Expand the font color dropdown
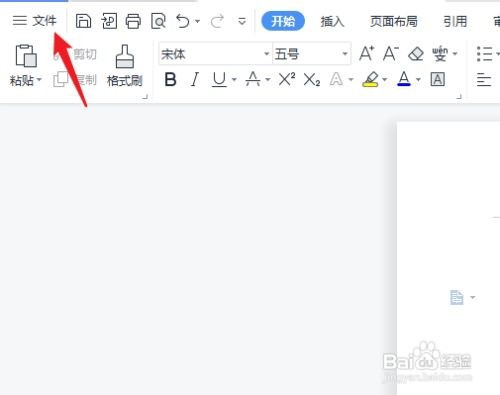 pos(418,80)
